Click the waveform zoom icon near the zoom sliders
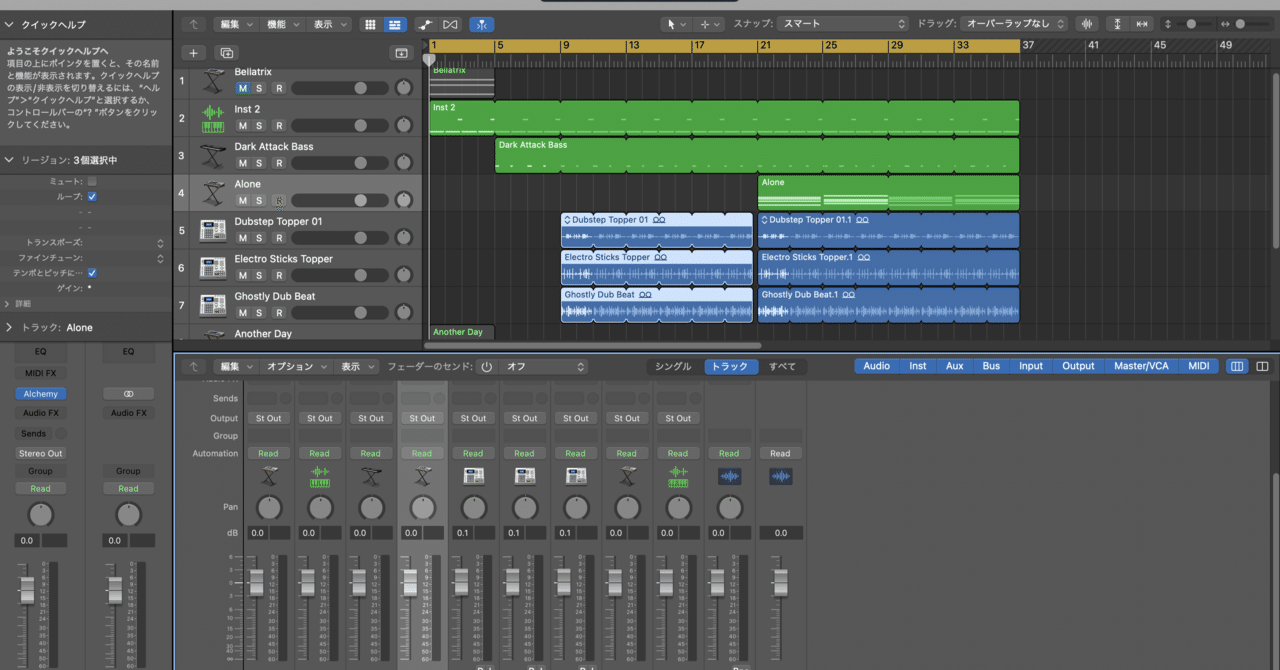Viewport: 1280px width, 670px height. tap(1086, 24)
